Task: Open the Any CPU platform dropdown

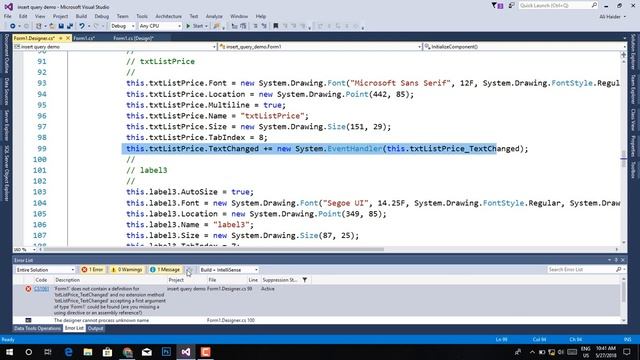Action: [160, 26]
